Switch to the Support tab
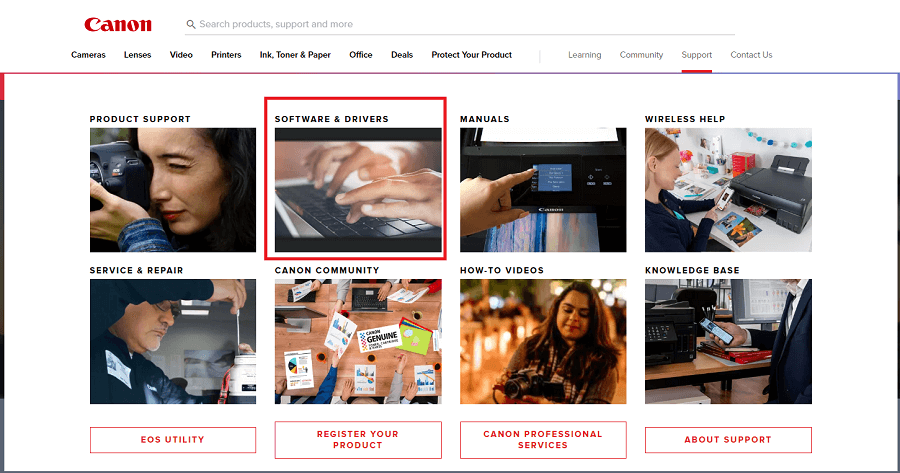This screenshot has height=473, width=900. pyautogui.click(x=696, y=55)
